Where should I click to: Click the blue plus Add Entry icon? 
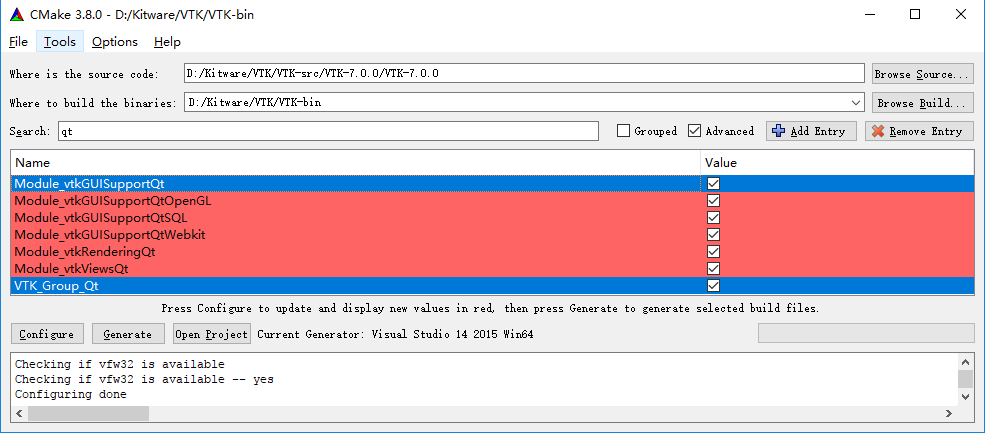[779, 131]
